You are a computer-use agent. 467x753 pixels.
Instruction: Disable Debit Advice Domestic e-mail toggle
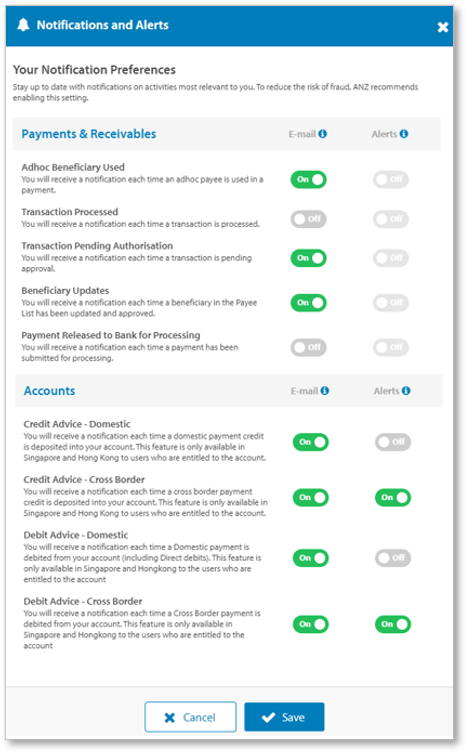311,559
